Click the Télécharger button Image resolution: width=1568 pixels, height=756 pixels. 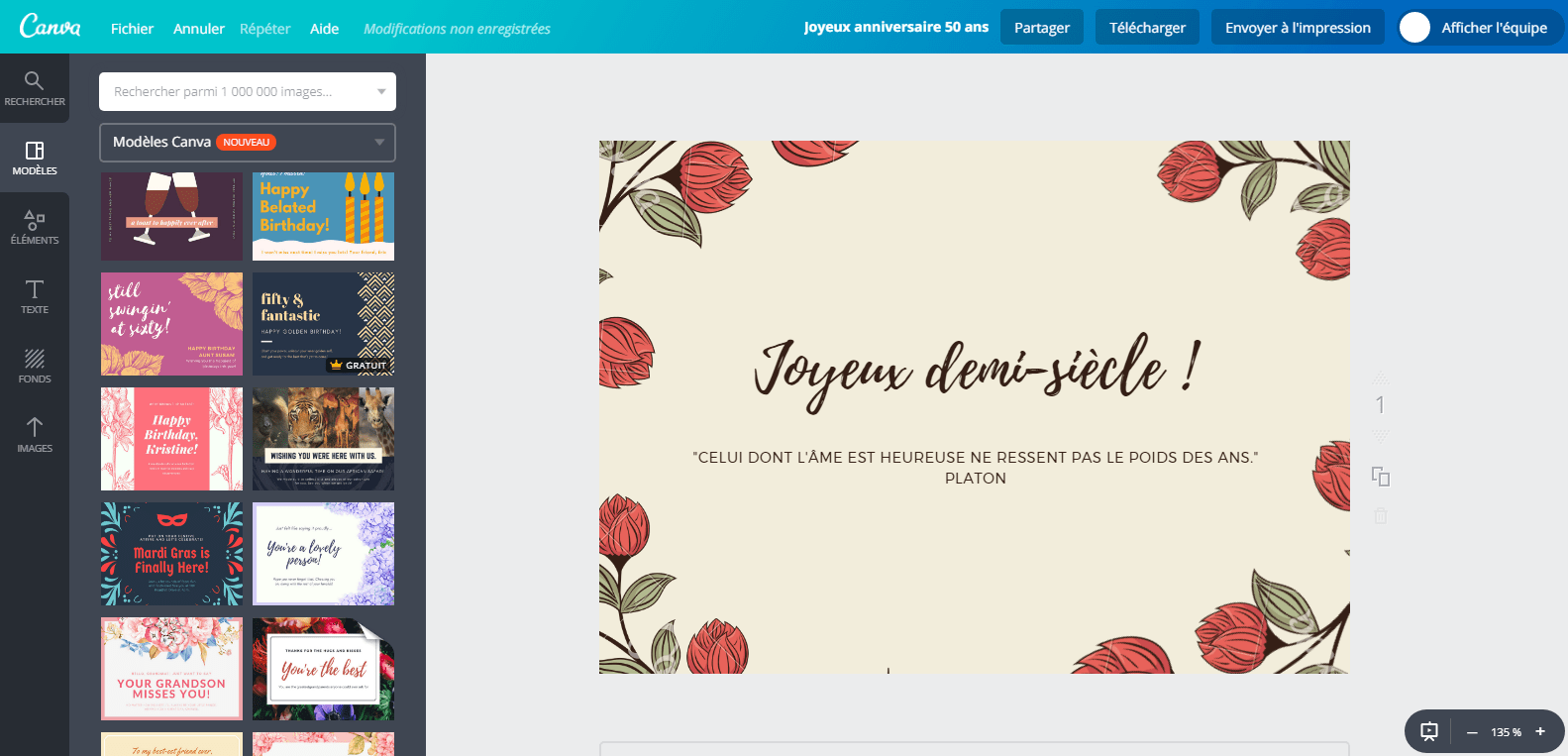coord(1147,28)
